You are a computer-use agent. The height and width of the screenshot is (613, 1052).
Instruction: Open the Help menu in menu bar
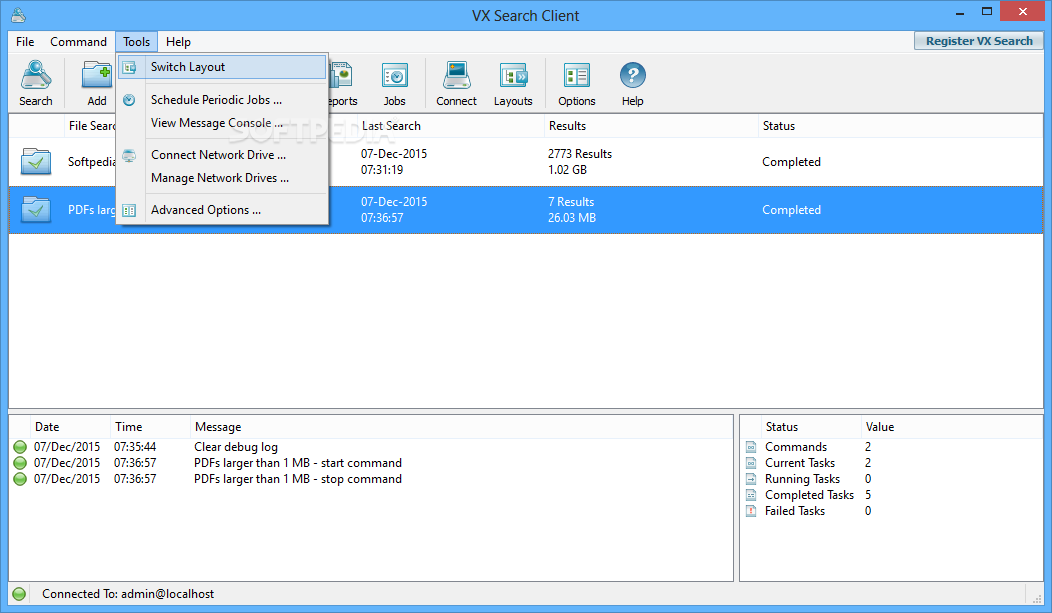tap(178, 42)
